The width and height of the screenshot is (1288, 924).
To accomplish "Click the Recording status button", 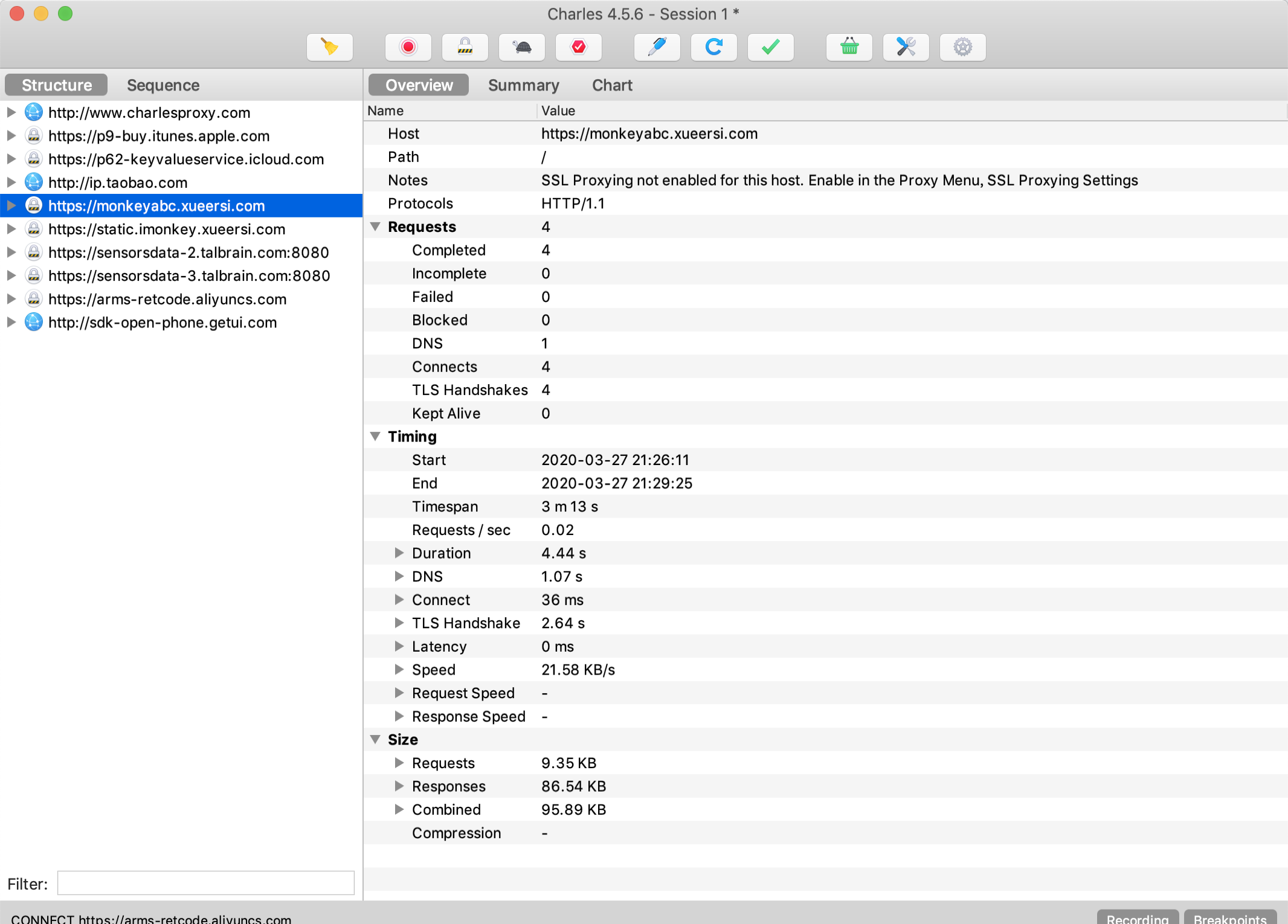I will [x=1137, y=917].
